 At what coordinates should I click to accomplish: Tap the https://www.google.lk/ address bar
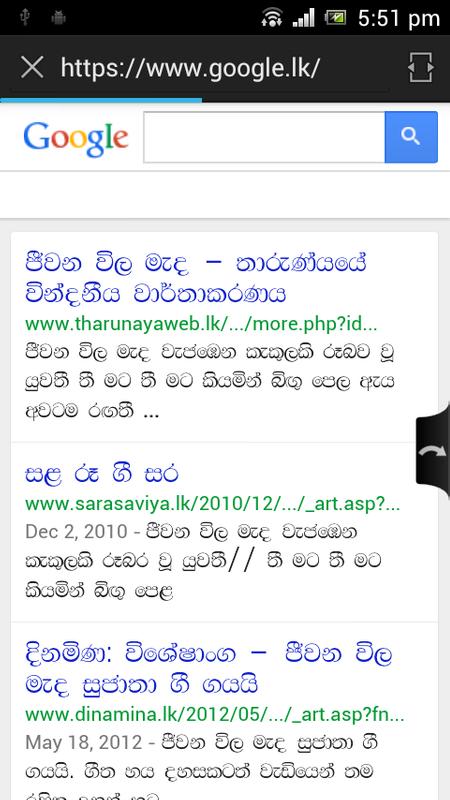[190, 67]
